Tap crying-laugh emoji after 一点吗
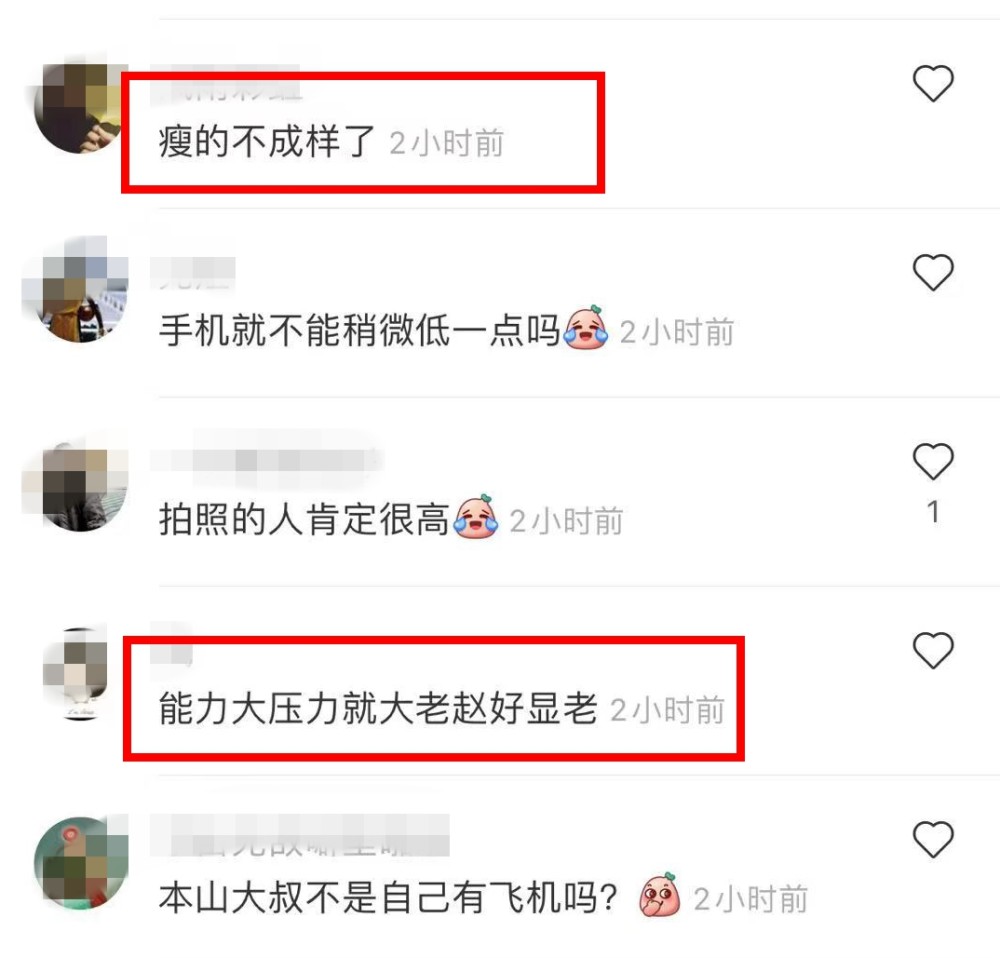Viewport: 1000px width, 958px height. [585, 328]
